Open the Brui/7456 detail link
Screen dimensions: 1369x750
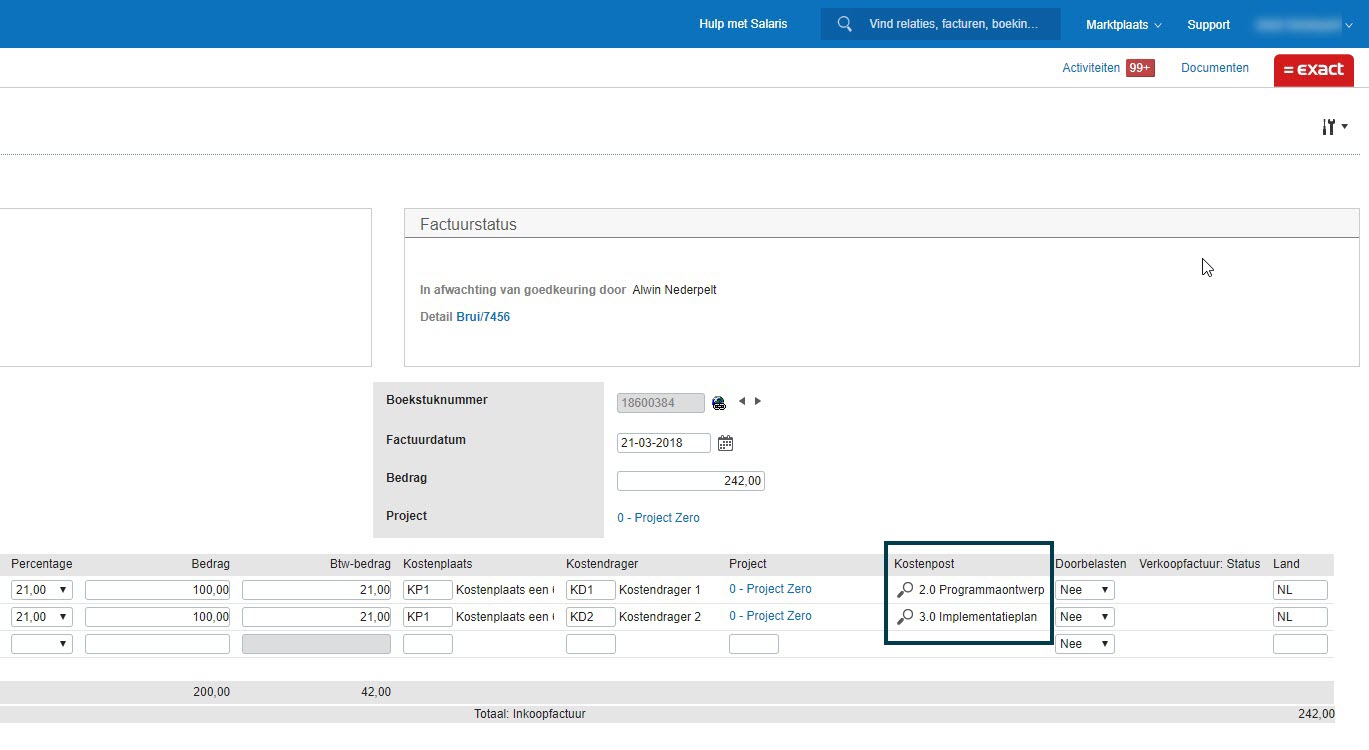tap(483, 317)
